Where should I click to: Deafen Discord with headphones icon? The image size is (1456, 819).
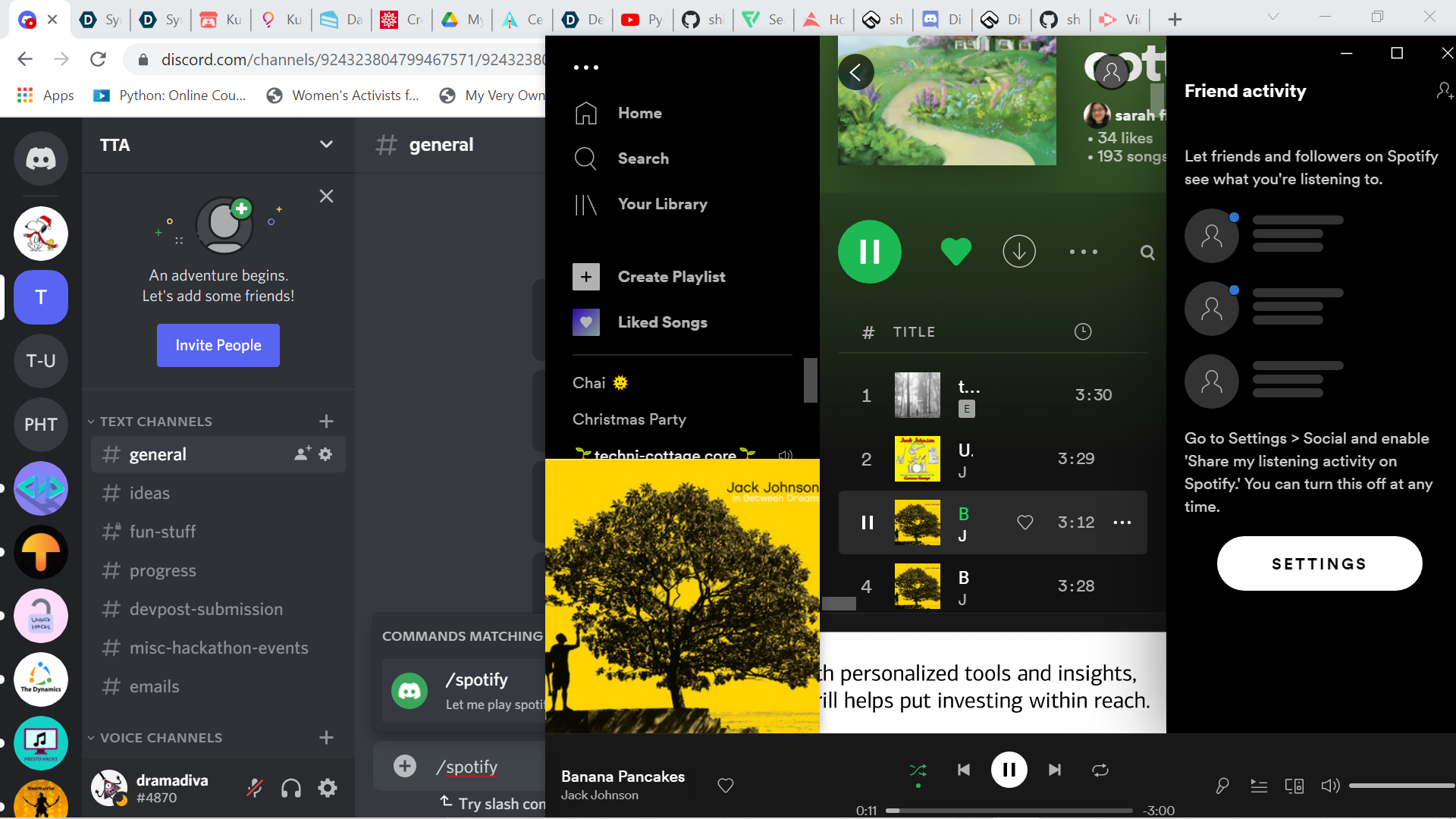(291, 789)
